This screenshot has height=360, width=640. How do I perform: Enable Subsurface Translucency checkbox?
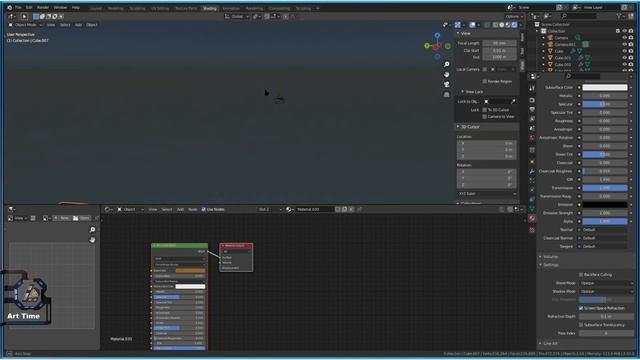coord(581,325)
